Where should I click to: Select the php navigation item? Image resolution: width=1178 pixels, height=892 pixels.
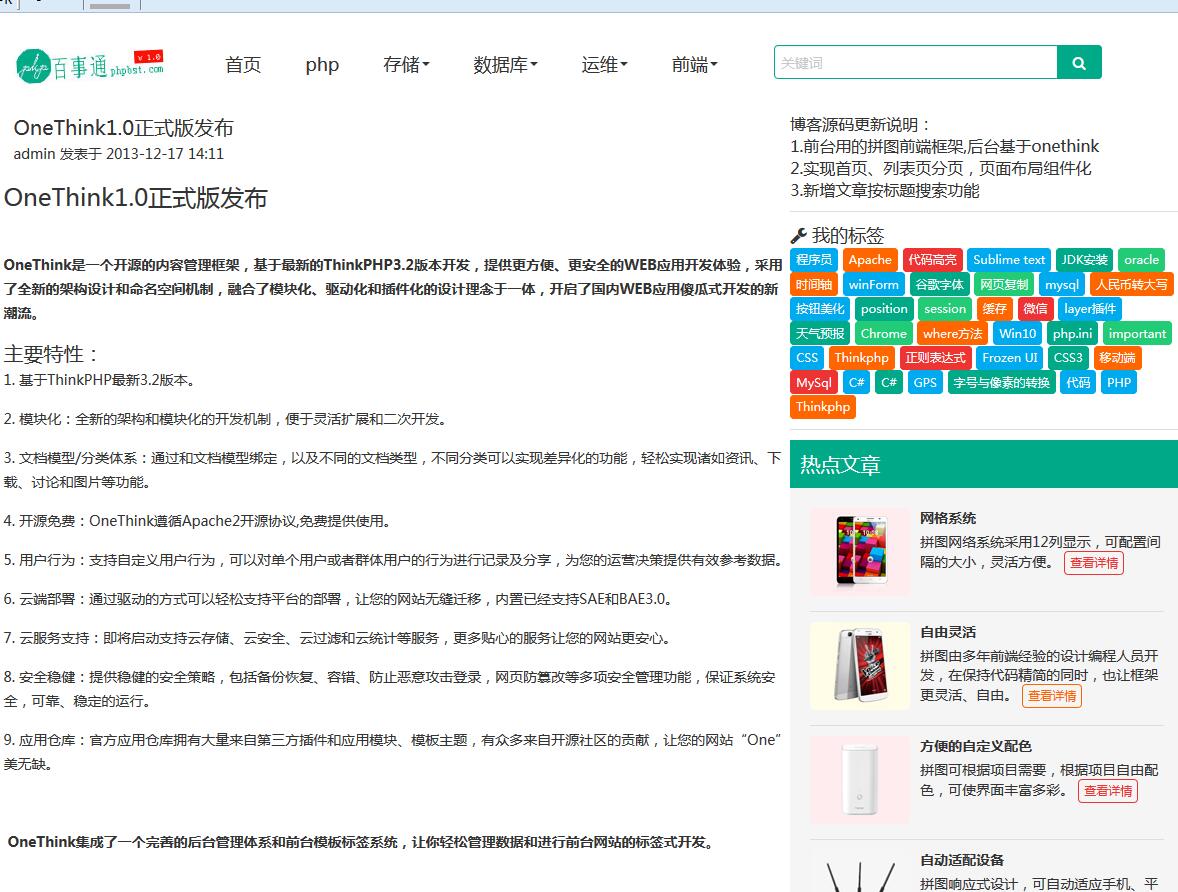(322, 65)
